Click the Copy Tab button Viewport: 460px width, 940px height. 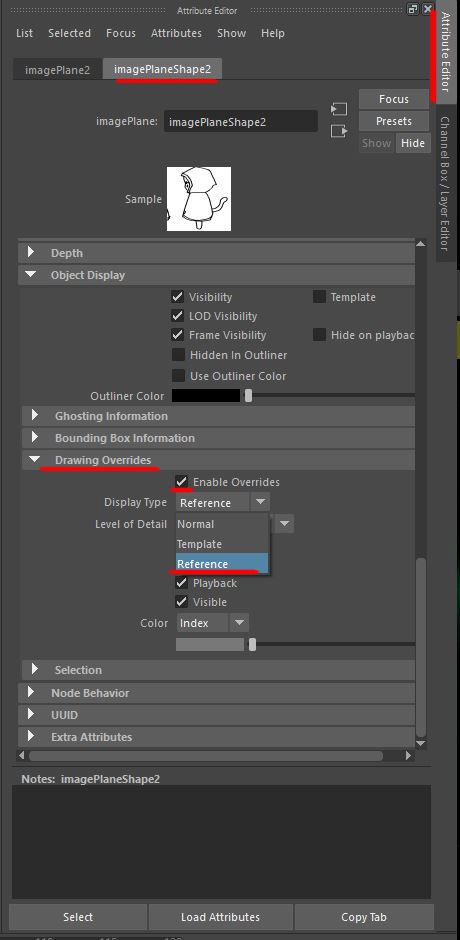coord(363,917)
